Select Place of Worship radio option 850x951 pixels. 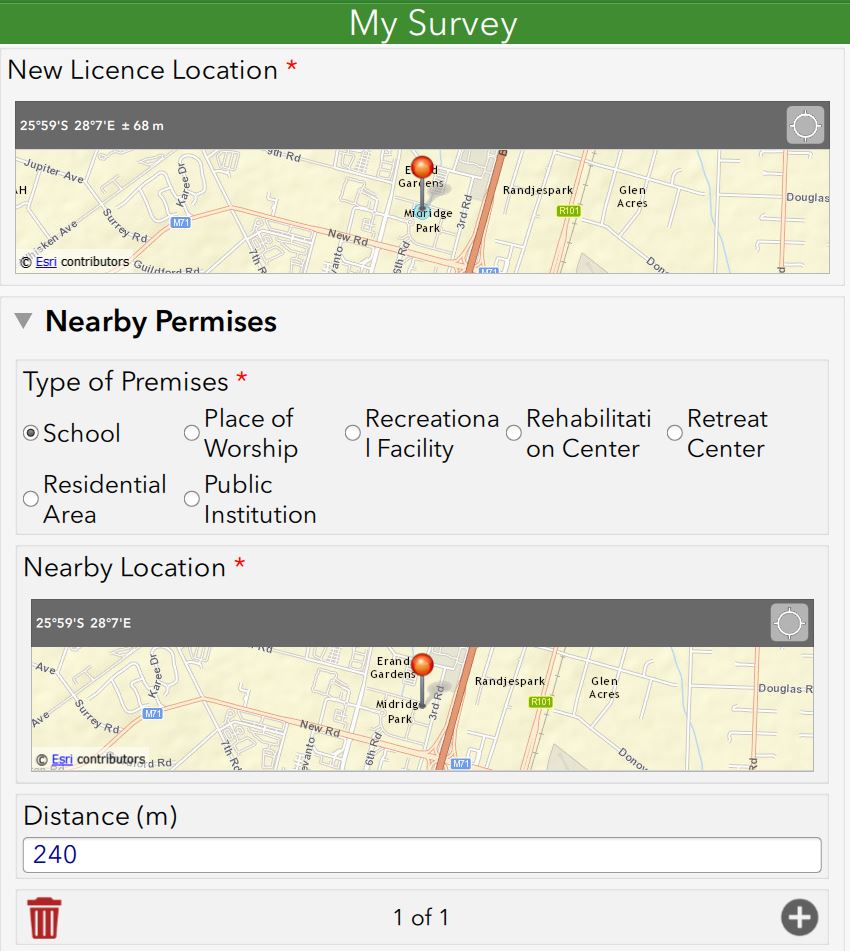[192, 433]
